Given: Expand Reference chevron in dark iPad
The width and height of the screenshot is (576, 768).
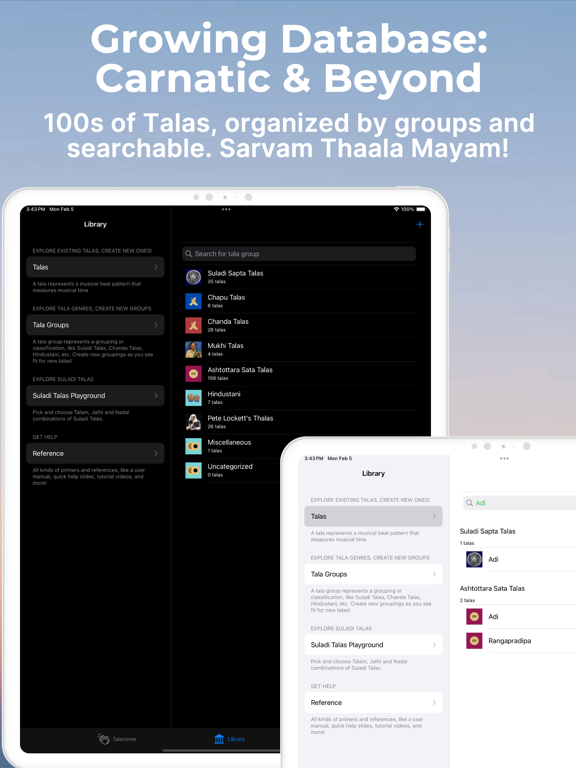Looking at the screenshot, I should (x=156, y=453).
